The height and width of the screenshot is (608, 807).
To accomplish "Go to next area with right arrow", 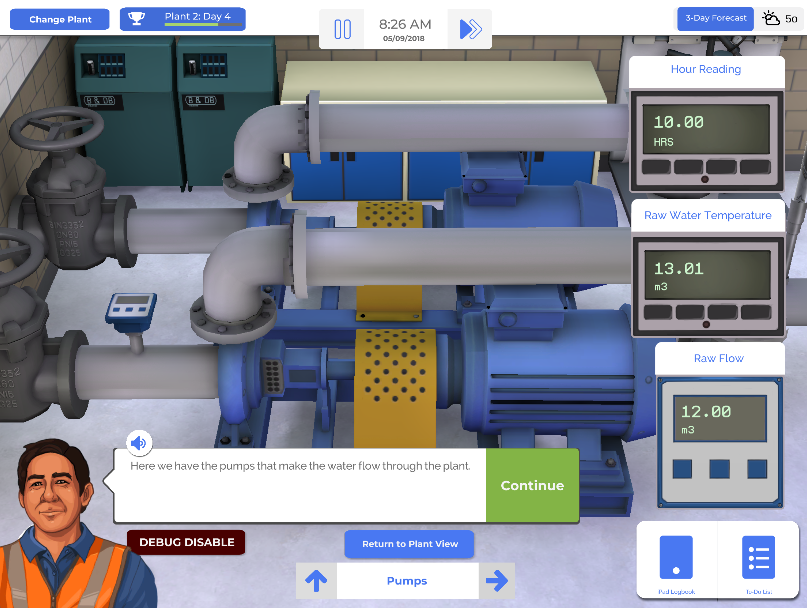I will pos(495,580).
